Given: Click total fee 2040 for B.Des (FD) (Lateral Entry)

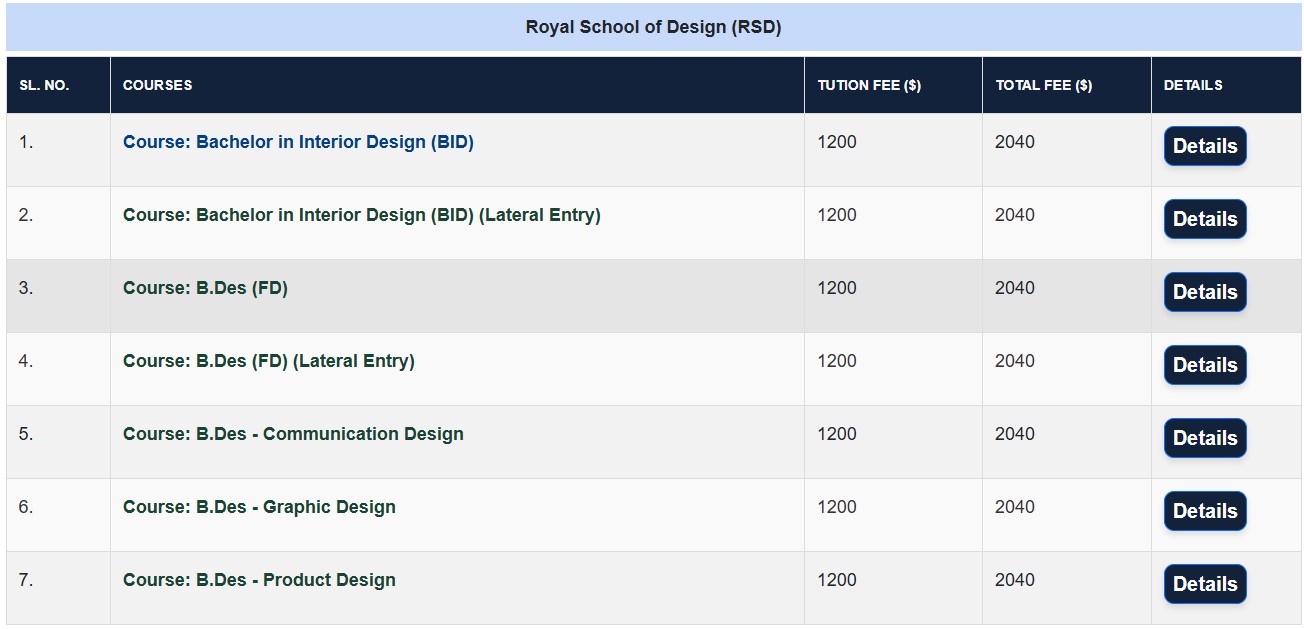Looking at the screenshot, I should (1015, 361).
